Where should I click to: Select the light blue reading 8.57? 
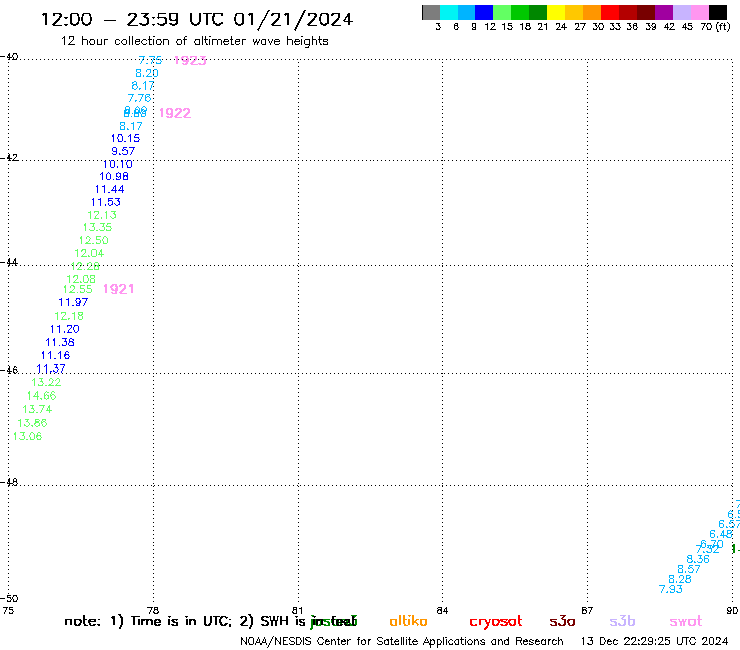(689, 569)
